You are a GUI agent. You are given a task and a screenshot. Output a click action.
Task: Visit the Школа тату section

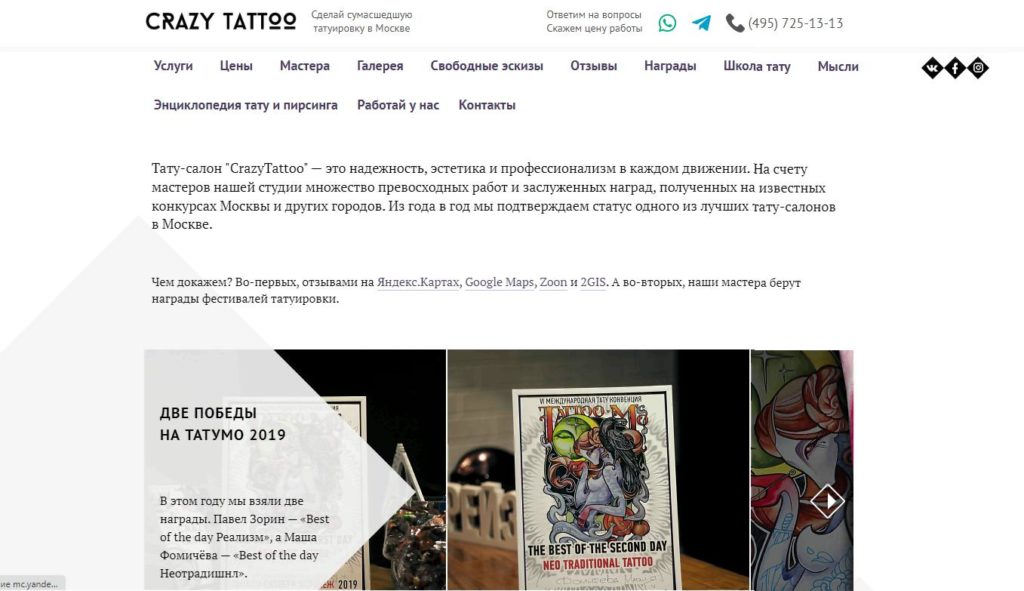pyautogui.click(x=756, y=66)
